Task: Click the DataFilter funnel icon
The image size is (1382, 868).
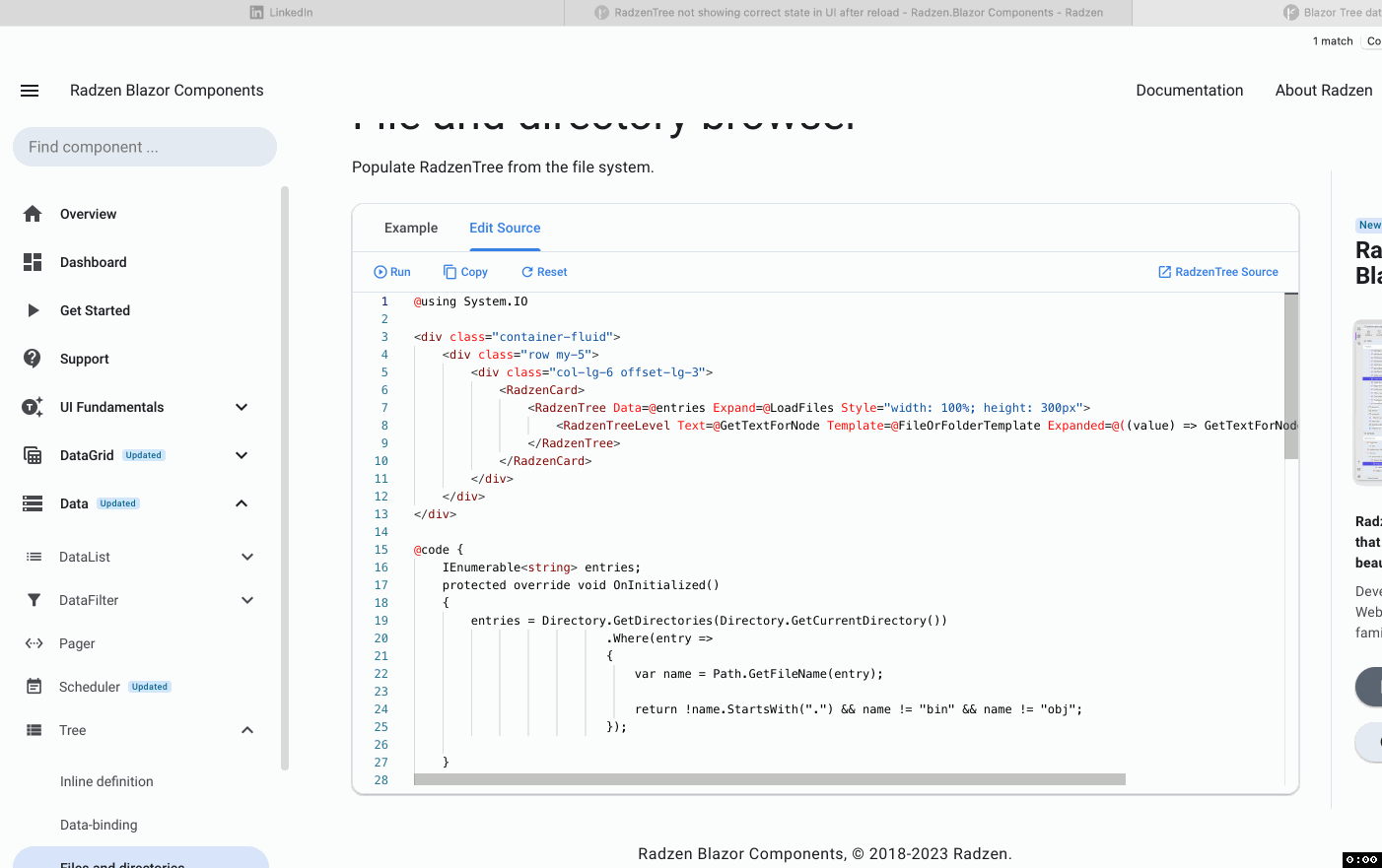Action: click(35, 600)
